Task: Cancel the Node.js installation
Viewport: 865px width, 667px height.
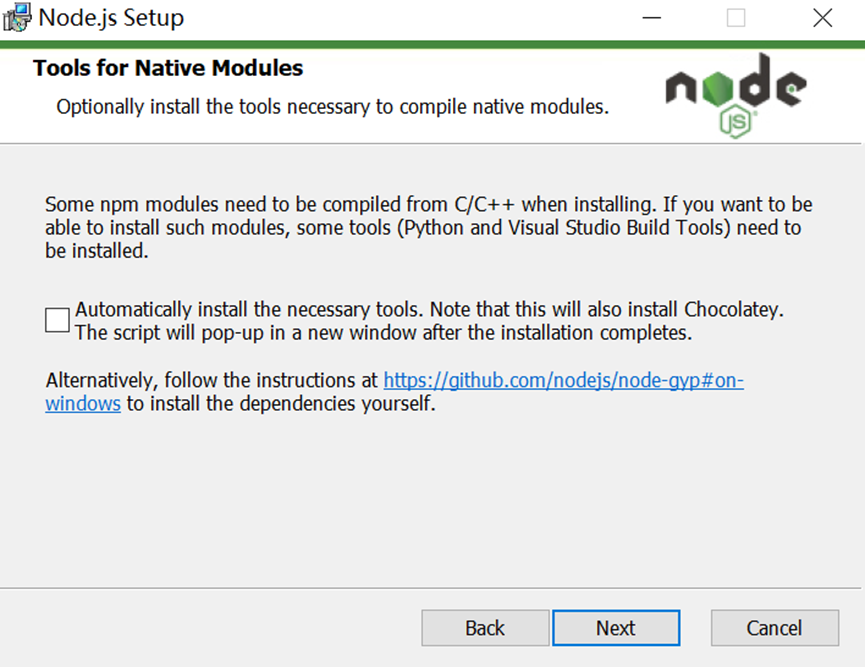Action: 775,628
